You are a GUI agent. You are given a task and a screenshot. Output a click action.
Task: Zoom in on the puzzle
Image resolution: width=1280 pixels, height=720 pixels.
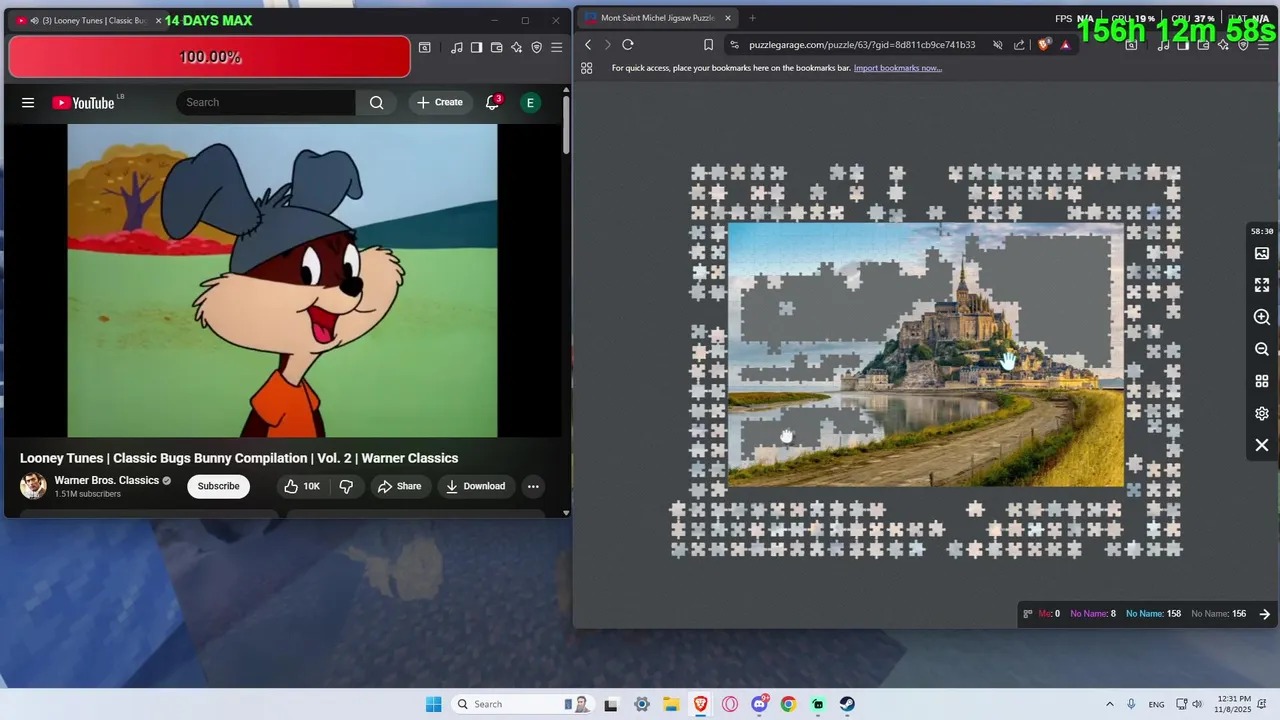pyautogui.click(x=1262, y=317)
